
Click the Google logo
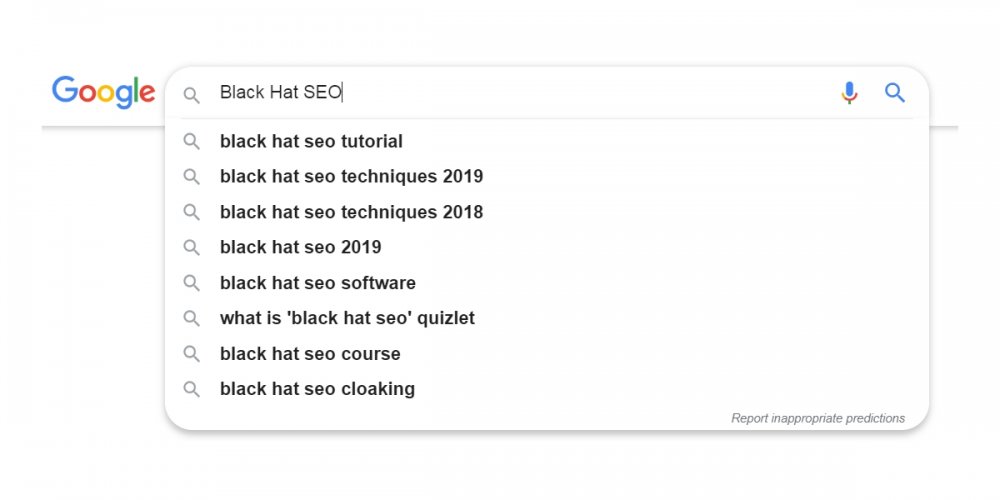[x=104, y=92]
